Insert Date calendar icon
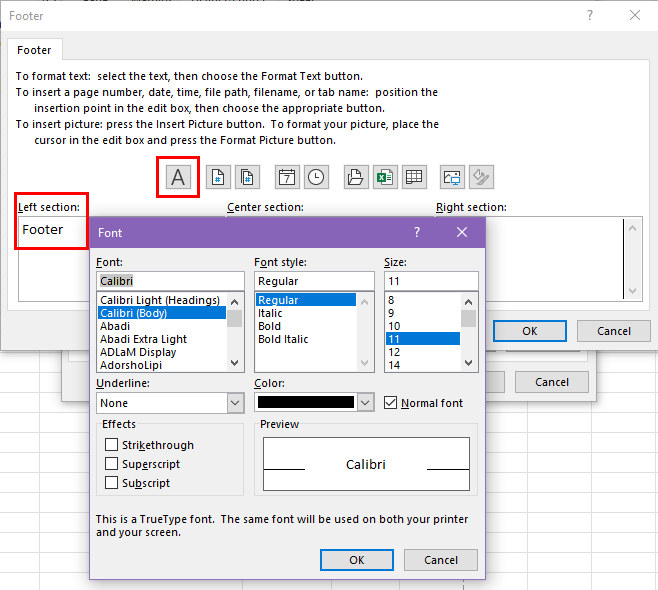 (x=287, y=177)
